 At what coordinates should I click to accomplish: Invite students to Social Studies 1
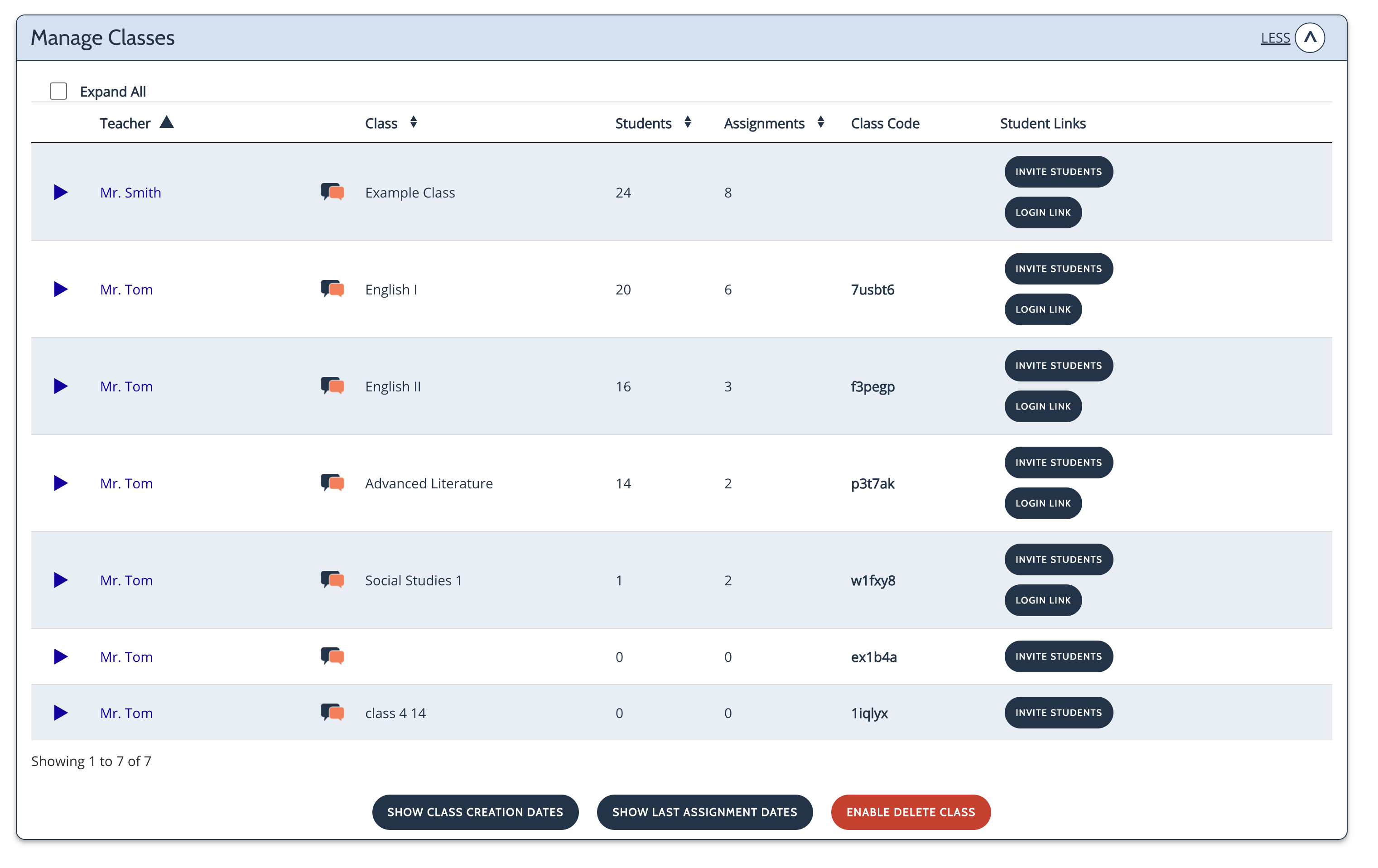(x=1058, y=559)
